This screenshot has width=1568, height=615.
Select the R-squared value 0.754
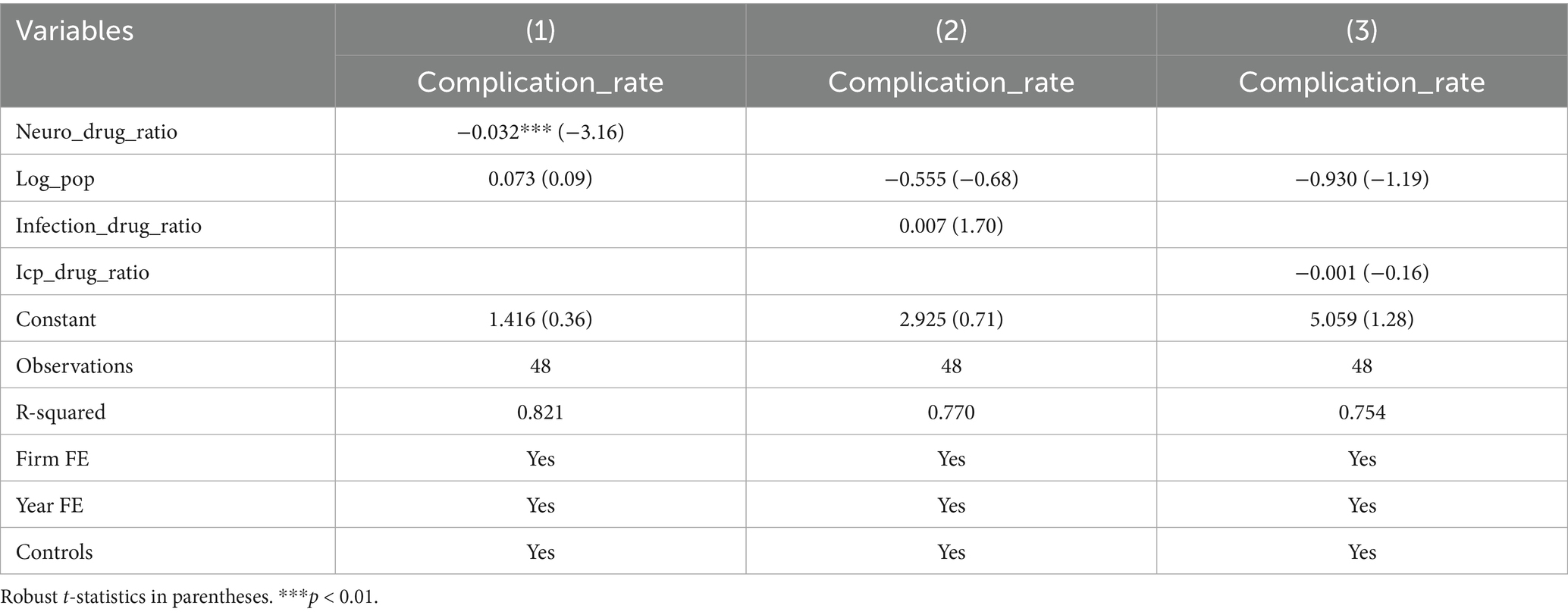tap(1362, 413)
